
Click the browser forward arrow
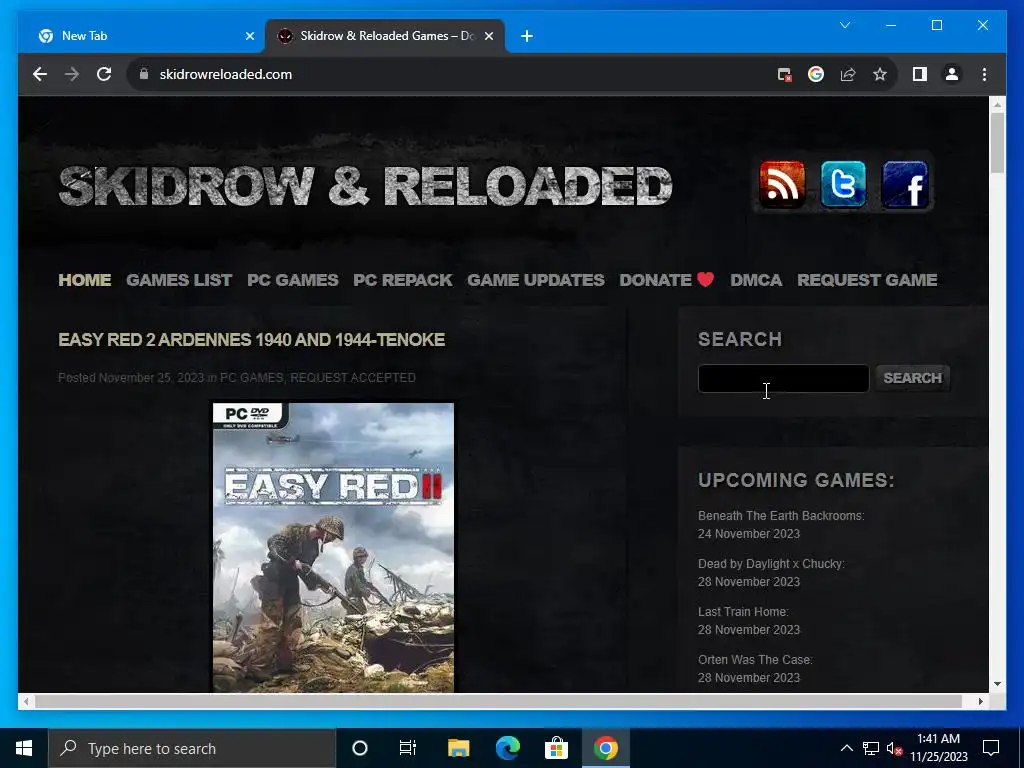pos(72,74)
